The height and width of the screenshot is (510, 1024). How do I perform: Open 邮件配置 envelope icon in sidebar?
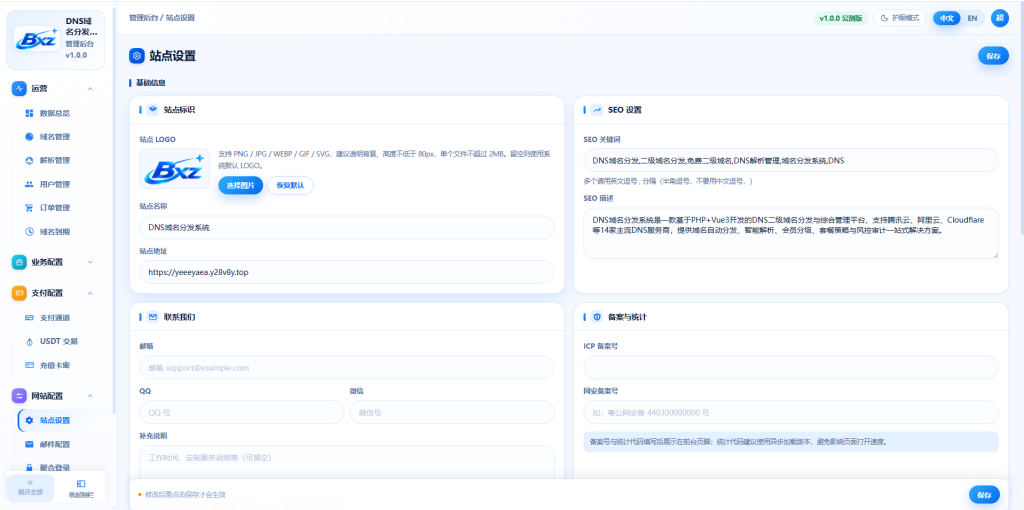29,444
